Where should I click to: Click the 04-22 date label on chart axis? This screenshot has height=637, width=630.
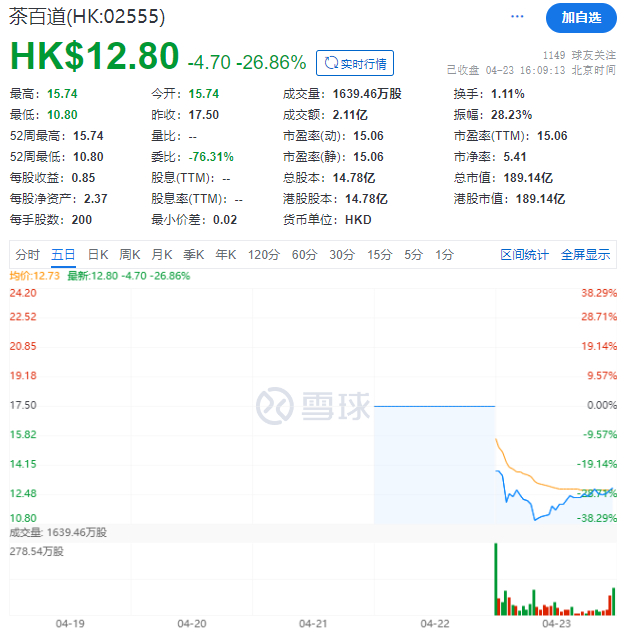[x=435, y=624]
